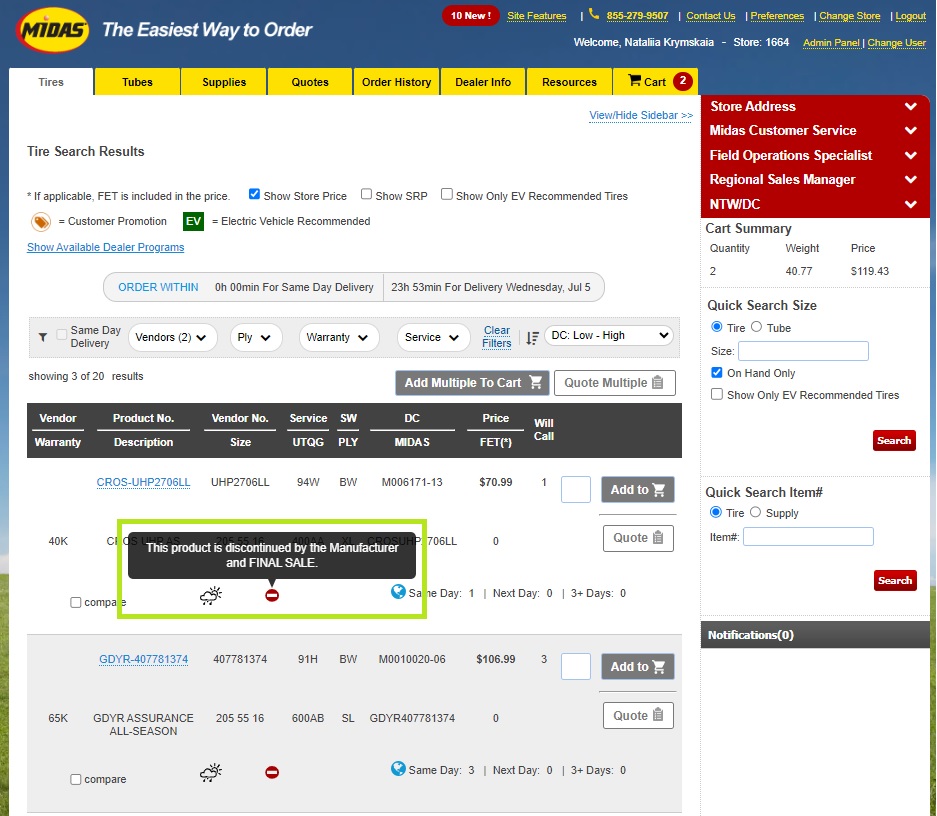The height and width of the screenshot is (816, 937).
Task: Click Search button under Quick Search Size
Action: [x=894, y=441]
